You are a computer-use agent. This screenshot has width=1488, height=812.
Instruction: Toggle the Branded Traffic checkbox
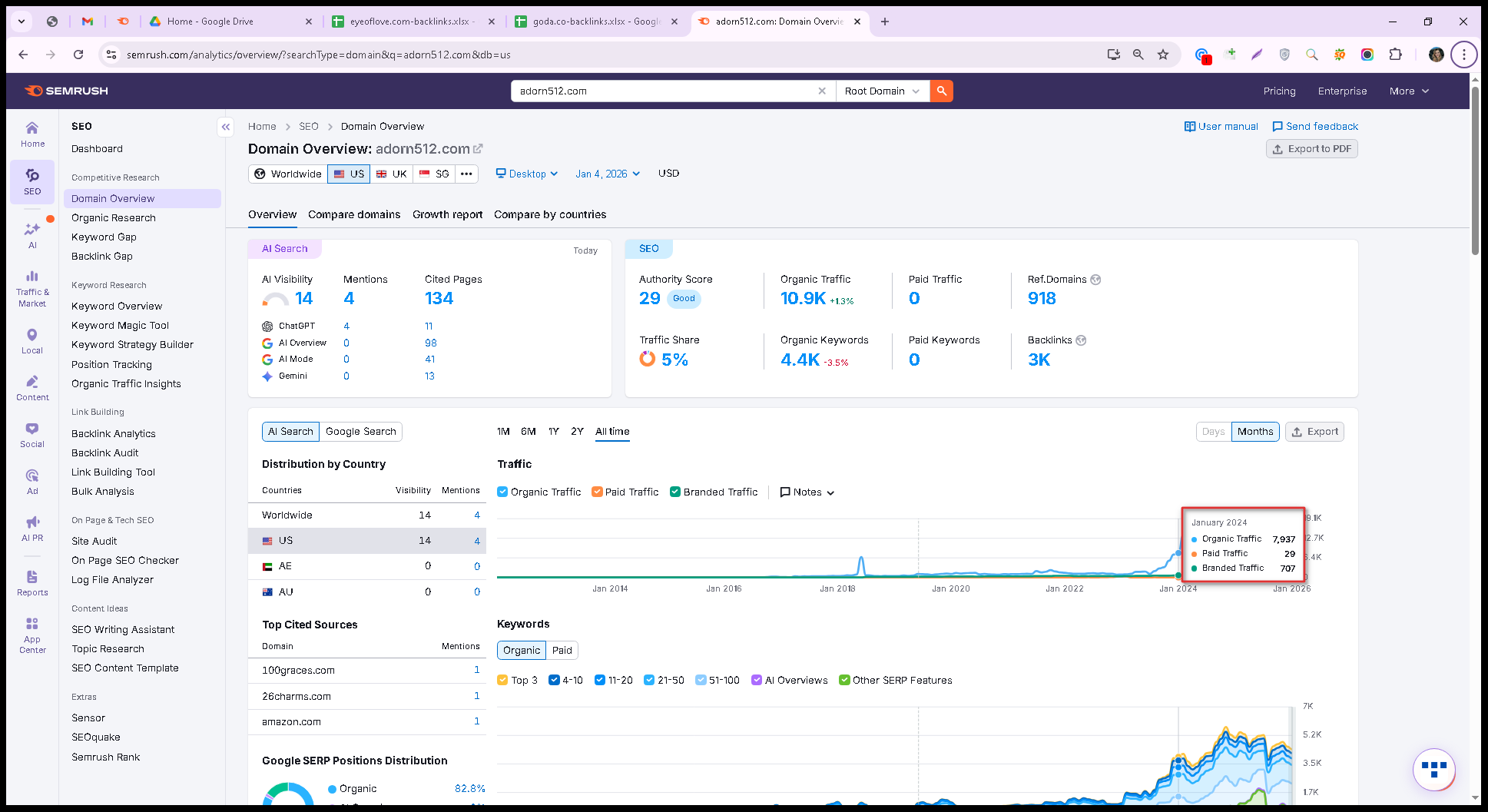675,492
